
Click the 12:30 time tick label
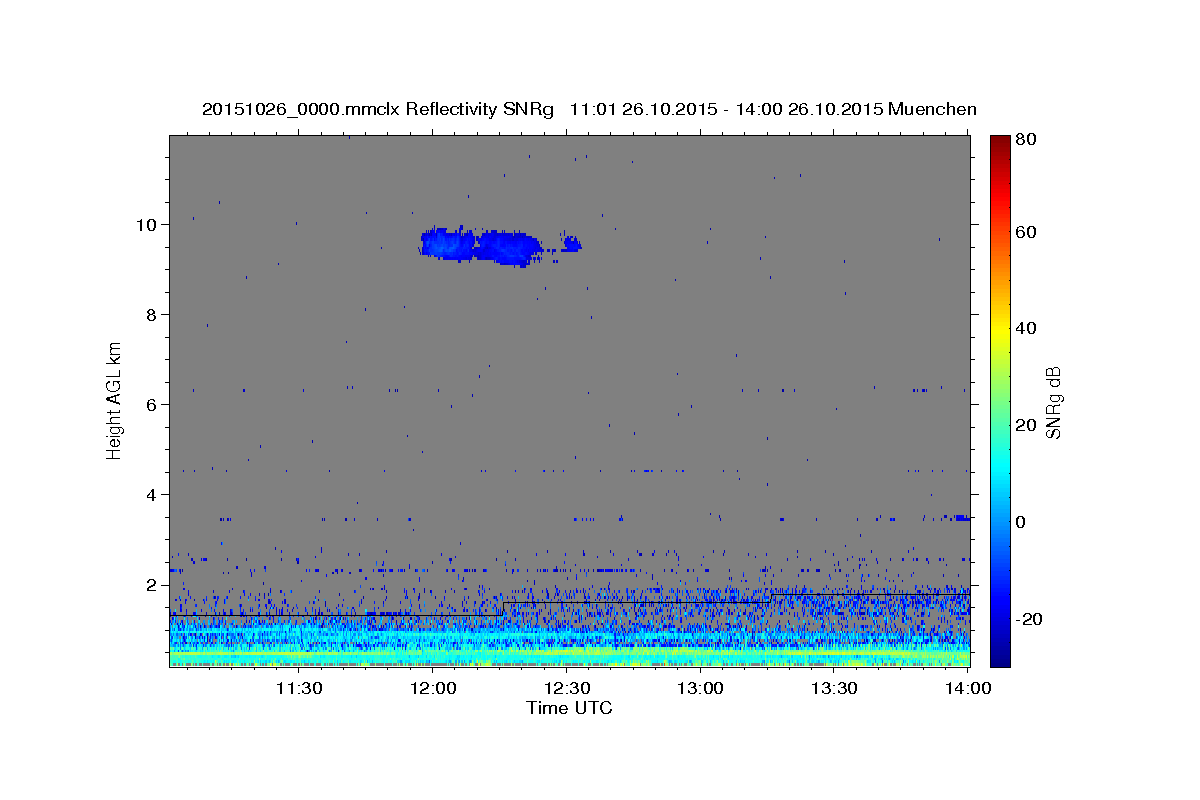566,688
